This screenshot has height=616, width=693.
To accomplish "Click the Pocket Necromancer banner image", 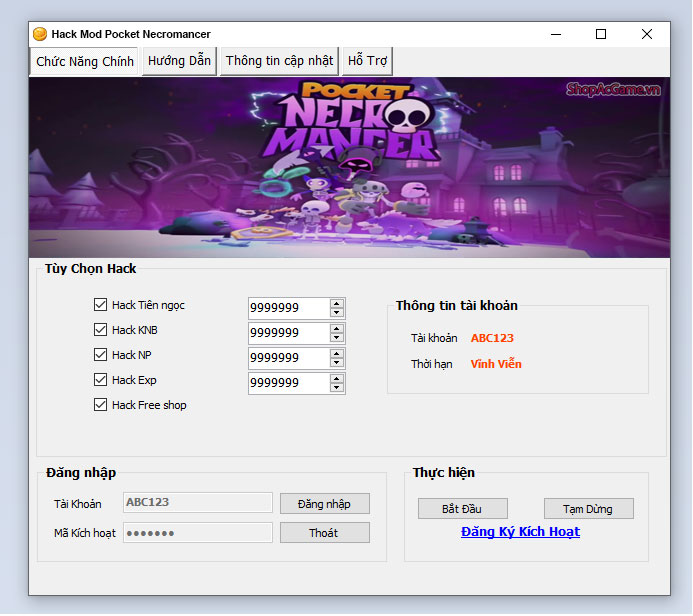I will [x=349, y=167].
